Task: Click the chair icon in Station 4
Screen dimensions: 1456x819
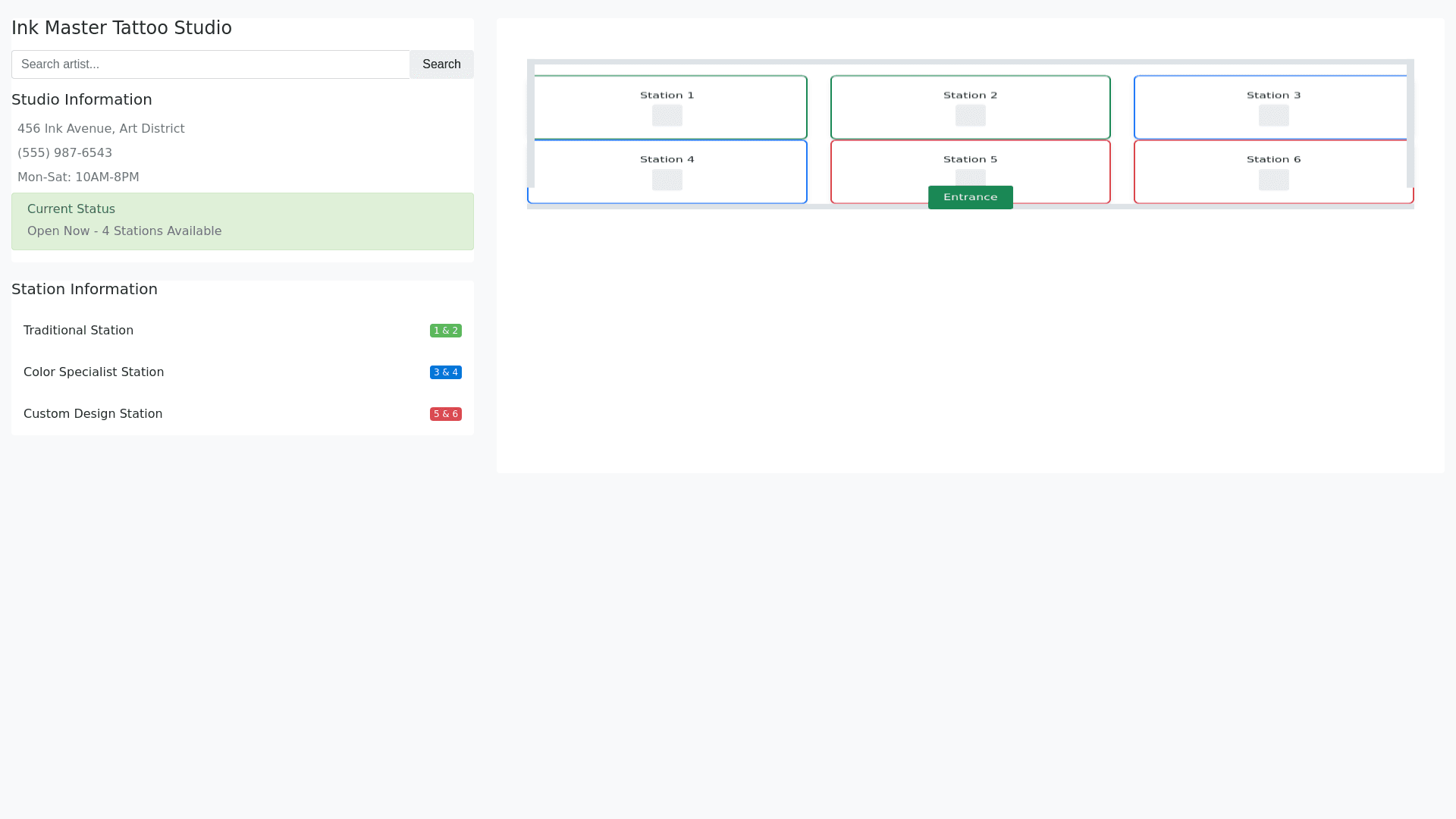Action: 667,180
